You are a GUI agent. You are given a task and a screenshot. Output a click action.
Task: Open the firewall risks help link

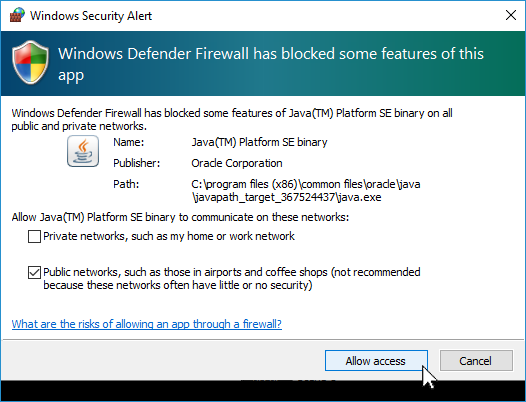147,324
